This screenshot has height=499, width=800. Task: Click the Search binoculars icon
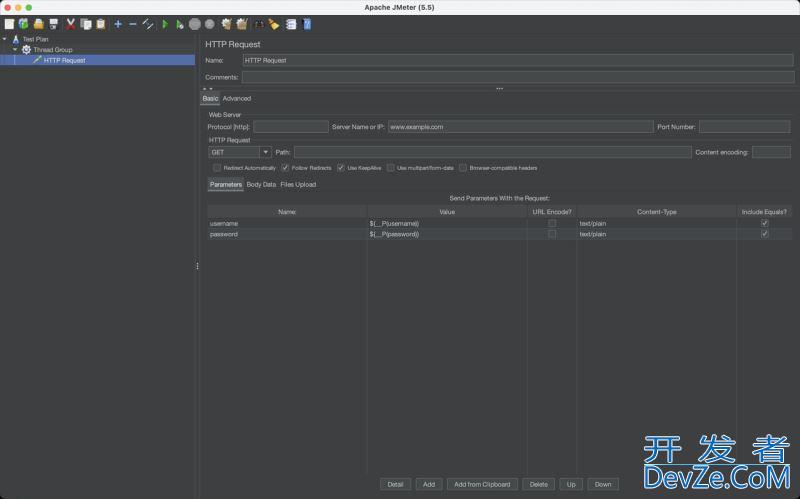259,24
